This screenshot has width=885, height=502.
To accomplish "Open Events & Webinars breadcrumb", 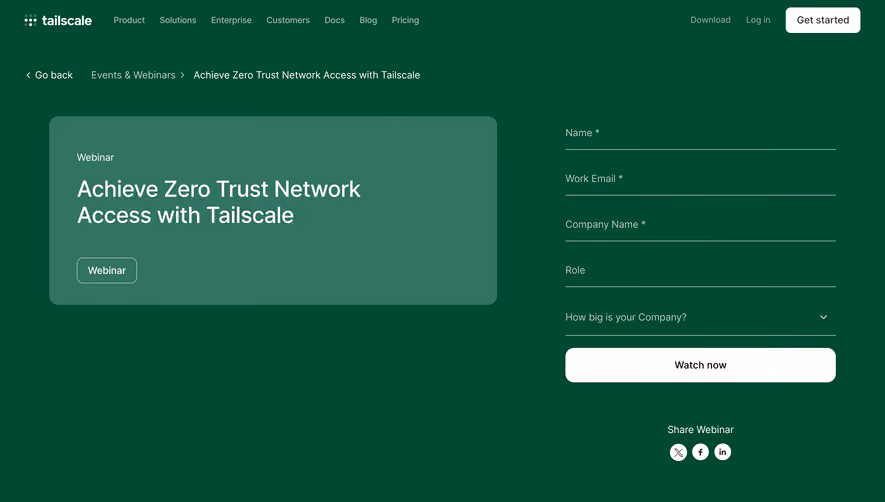I will point(133,75).
